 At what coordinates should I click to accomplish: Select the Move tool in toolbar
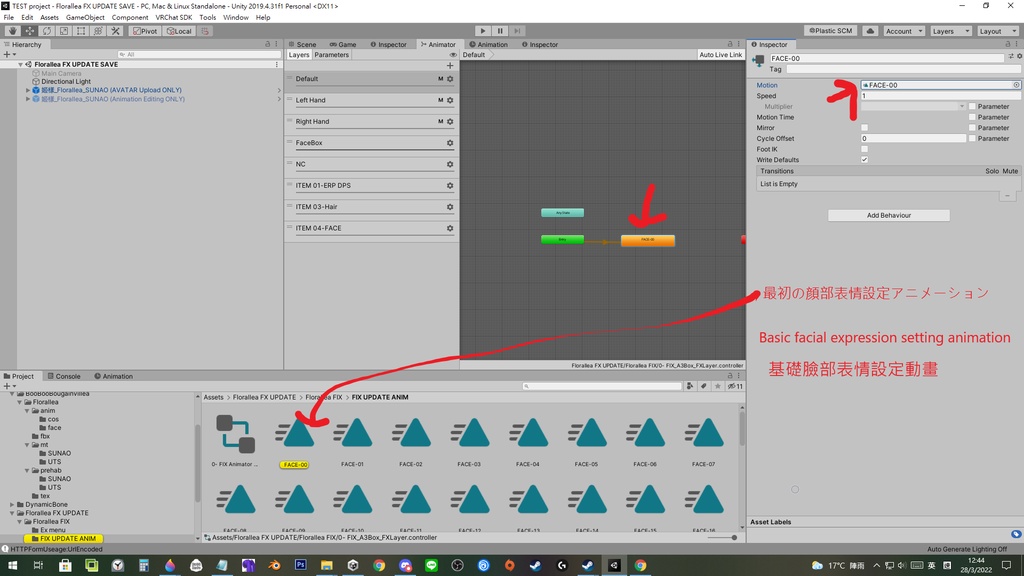point(30,31)
